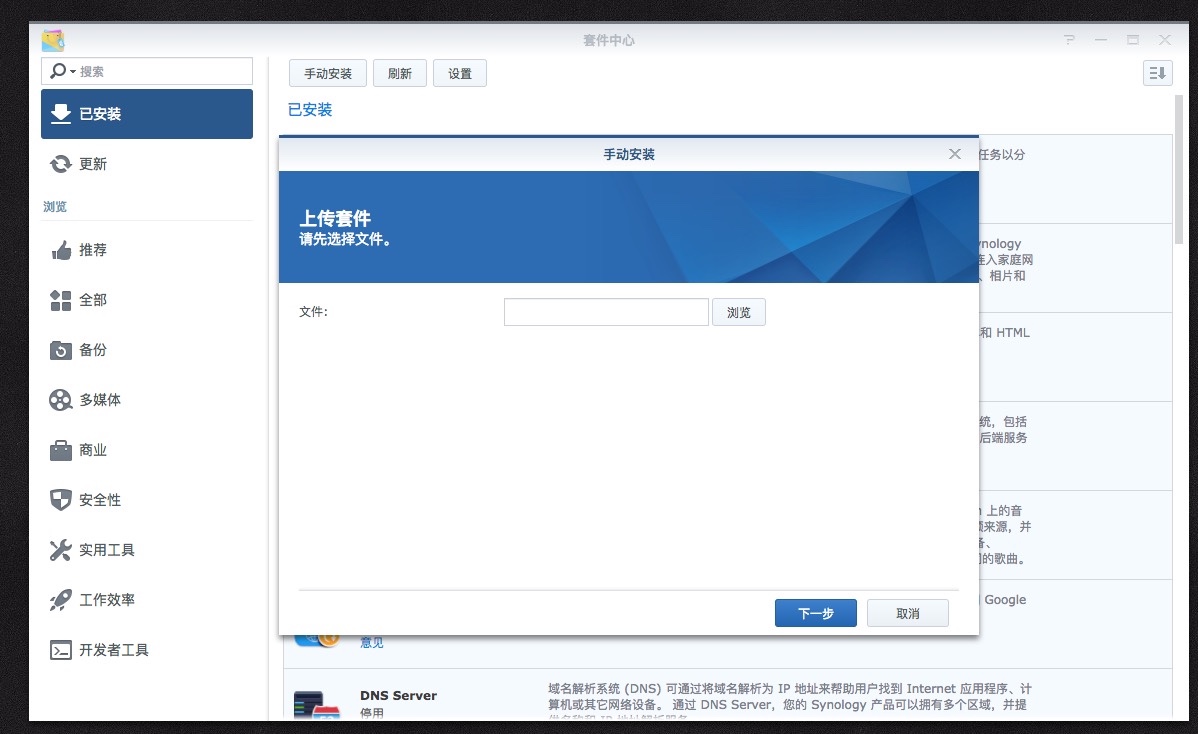Select the thumbs-up Recommended icon
Screen dimensions: 1198x734
coord(61,250)
